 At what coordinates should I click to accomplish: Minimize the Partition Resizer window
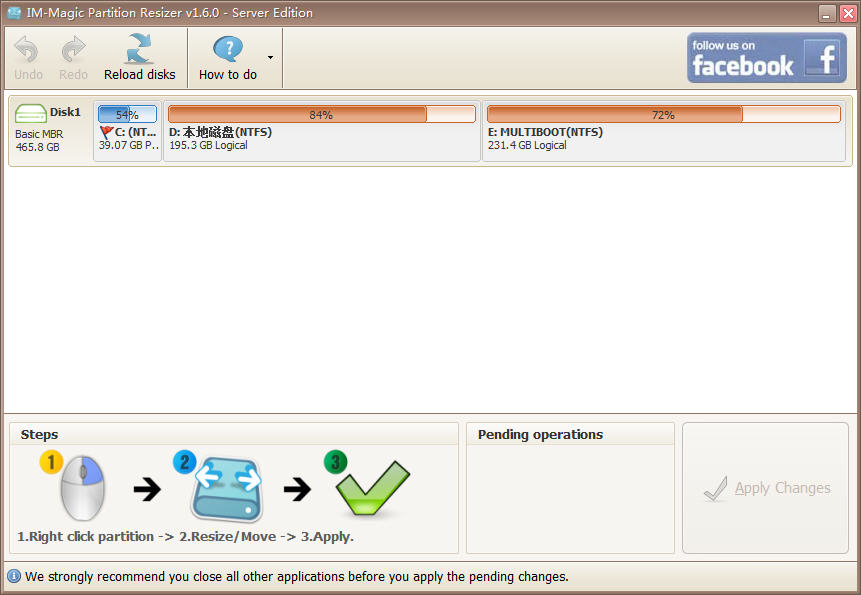click(827, 13)
